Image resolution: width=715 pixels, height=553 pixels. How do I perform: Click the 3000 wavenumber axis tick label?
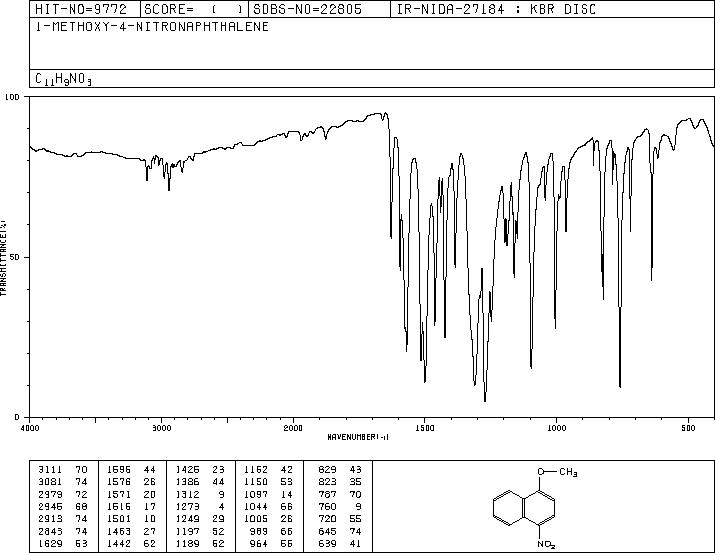point(161,428)
